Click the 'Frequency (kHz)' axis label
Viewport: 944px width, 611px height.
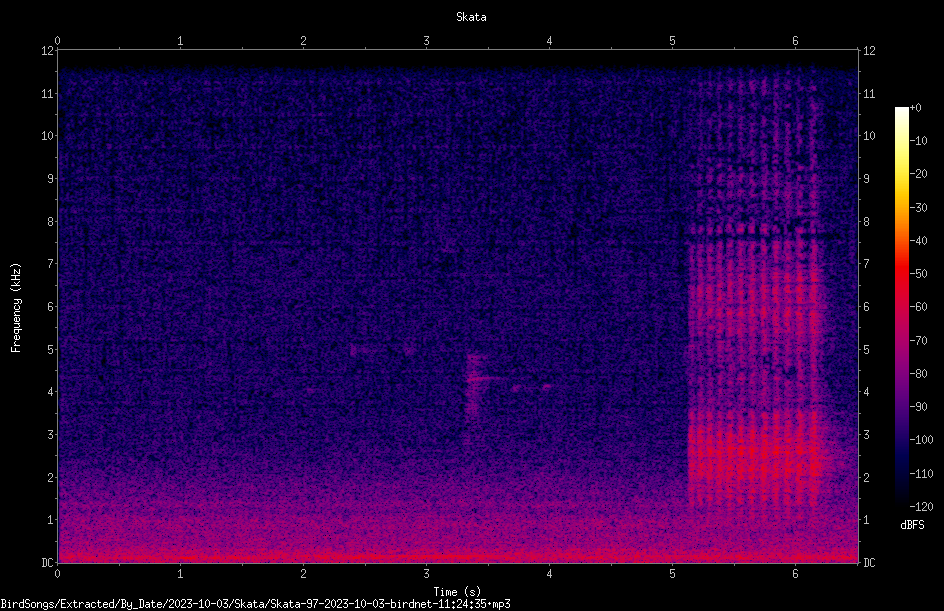pos(16,308)
